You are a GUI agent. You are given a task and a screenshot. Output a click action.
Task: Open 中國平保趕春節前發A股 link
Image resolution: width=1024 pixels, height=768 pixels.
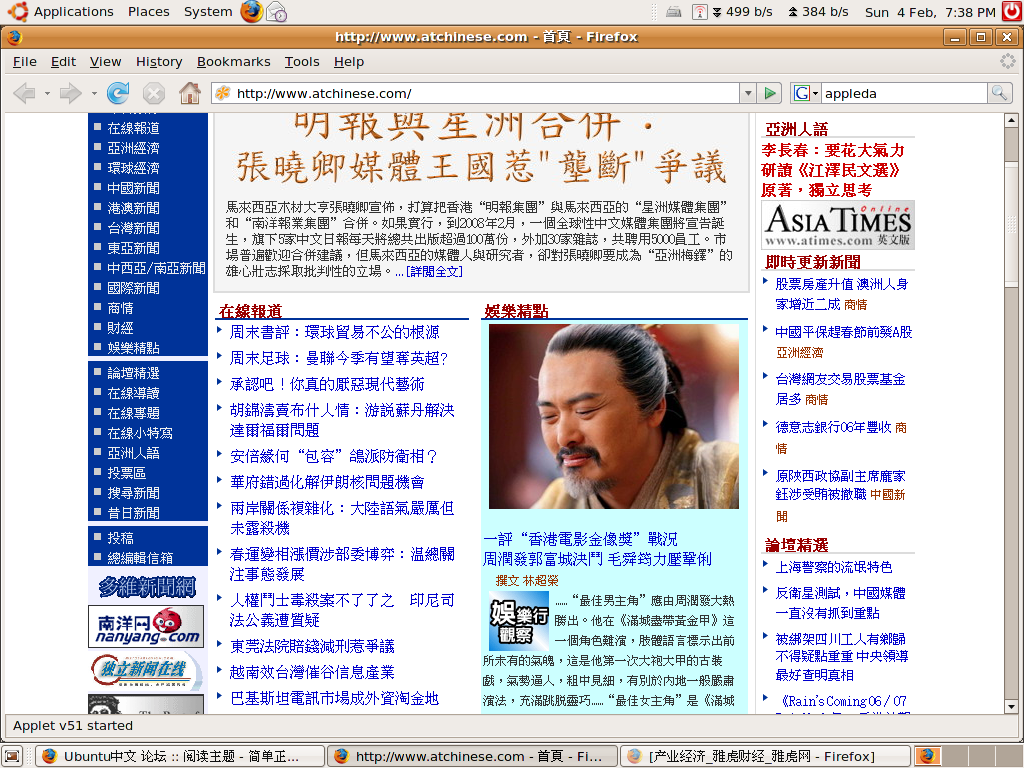[843, 332]
